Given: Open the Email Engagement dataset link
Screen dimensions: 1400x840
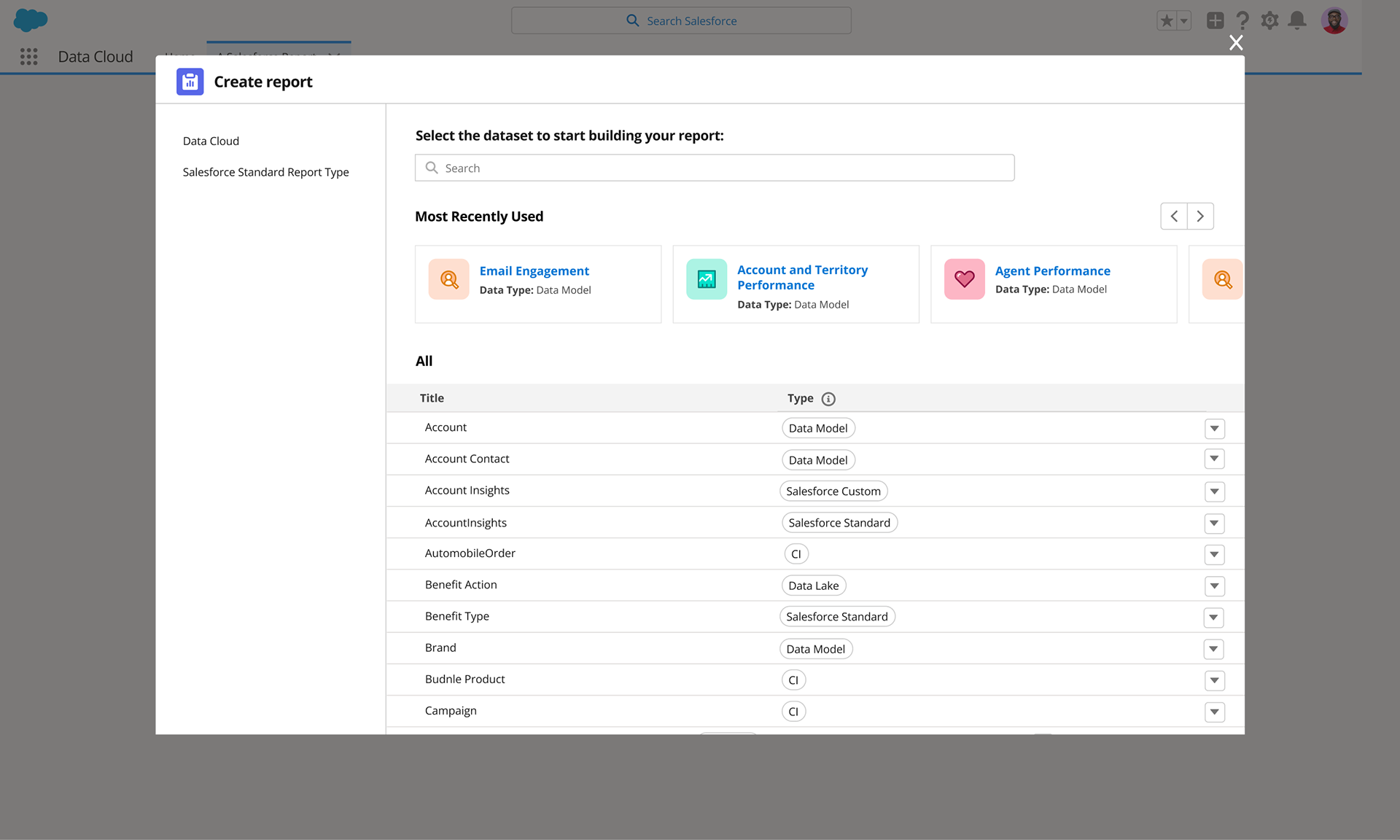Looking at the screenshot, I should click(534, 271).
